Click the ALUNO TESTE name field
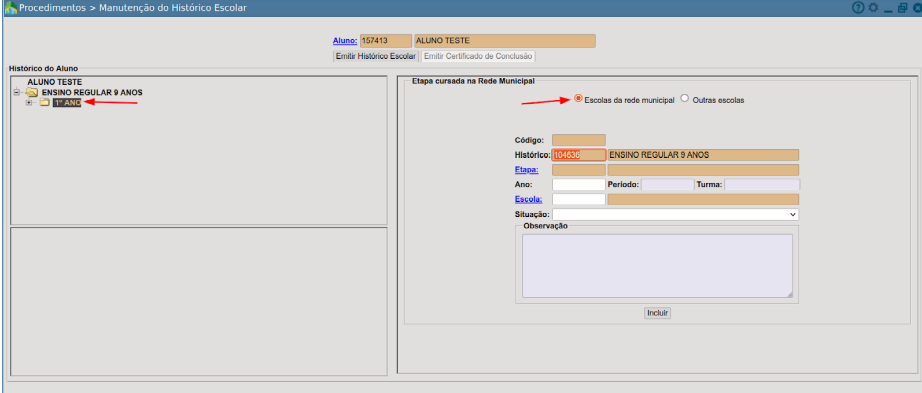The image size is (922, 393). tap(505, 41)
